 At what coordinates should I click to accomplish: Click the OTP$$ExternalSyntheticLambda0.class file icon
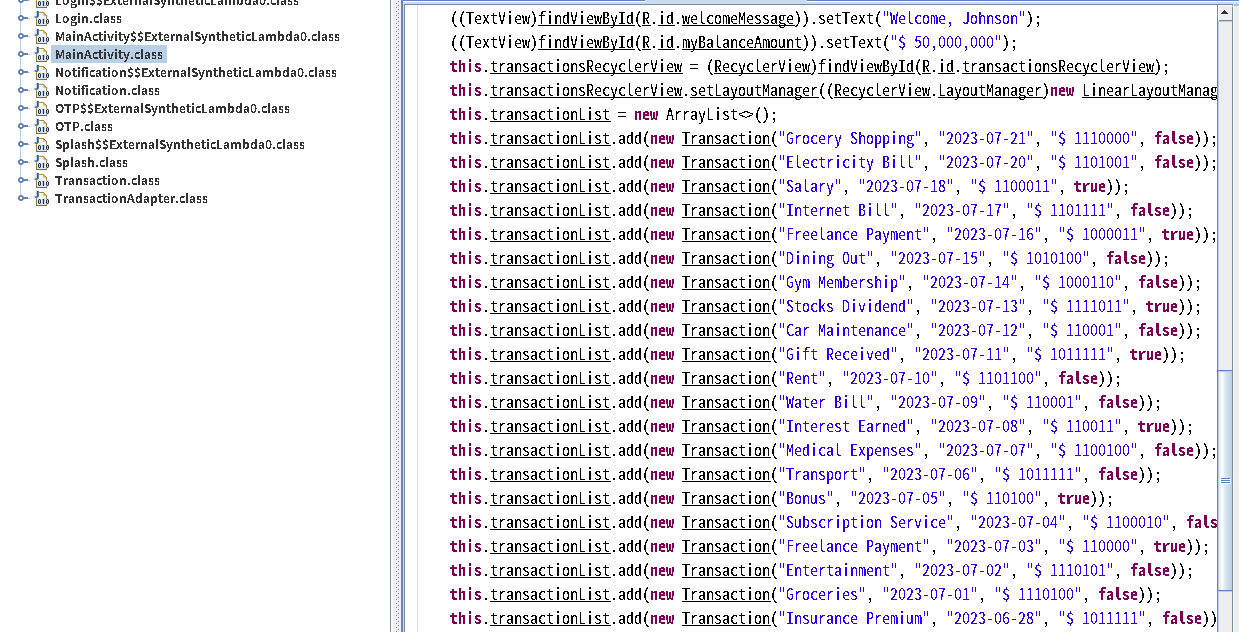[41, 109]
